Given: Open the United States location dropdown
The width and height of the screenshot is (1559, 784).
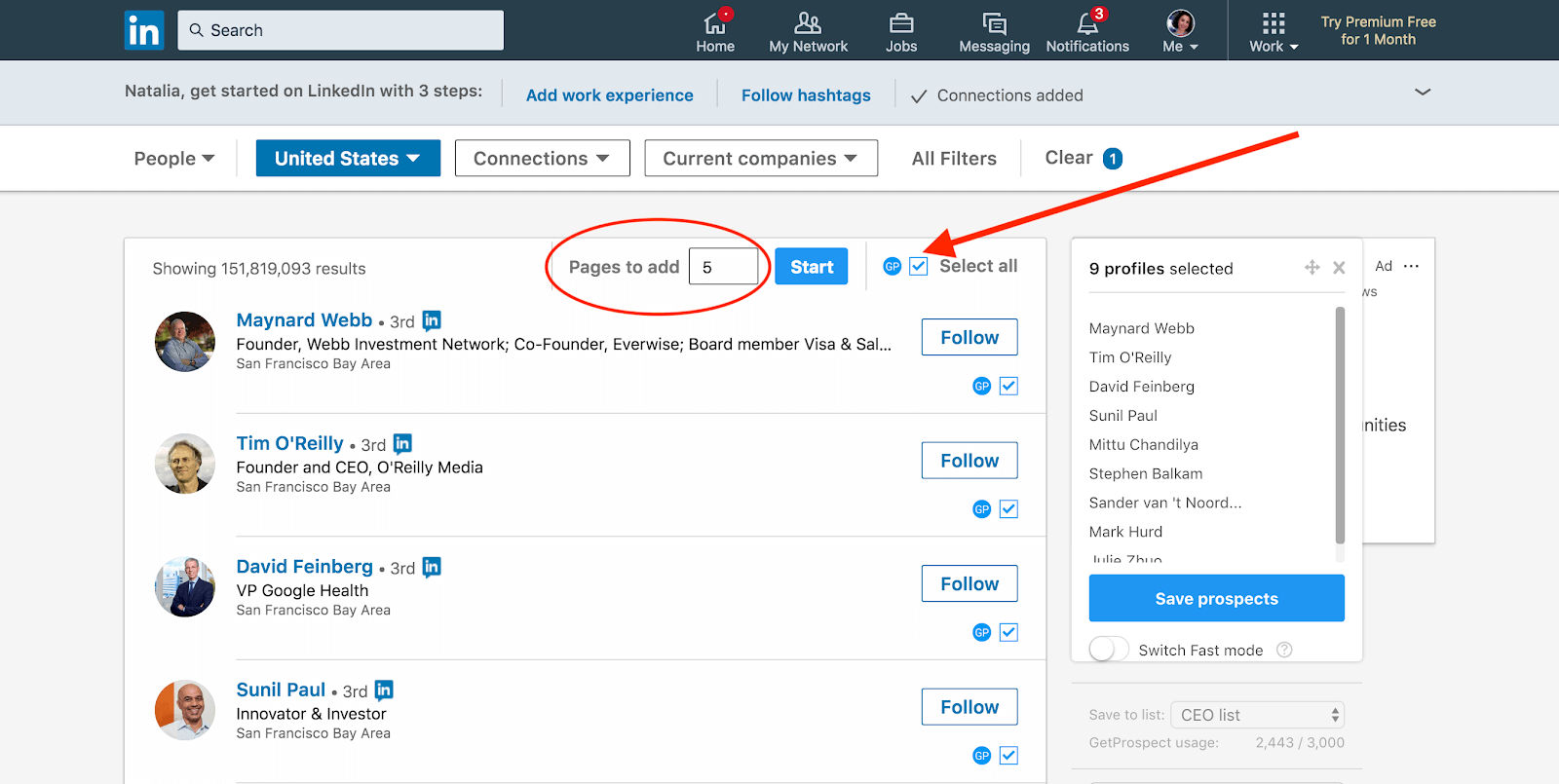Looking at the screenshot, I should 348,158.
